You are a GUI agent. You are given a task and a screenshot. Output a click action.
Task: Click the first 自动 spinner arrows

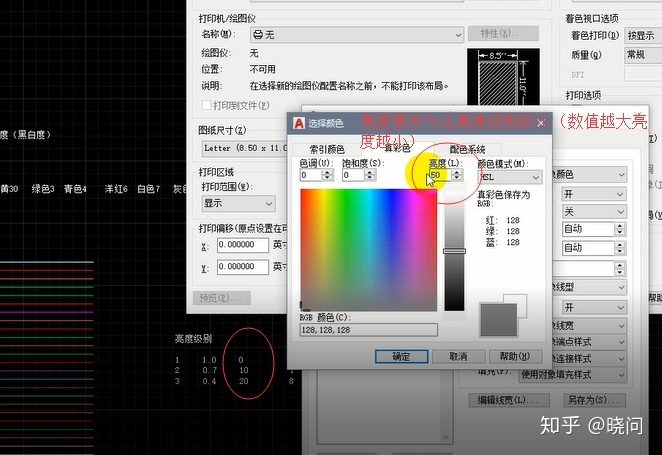point(620,230)
